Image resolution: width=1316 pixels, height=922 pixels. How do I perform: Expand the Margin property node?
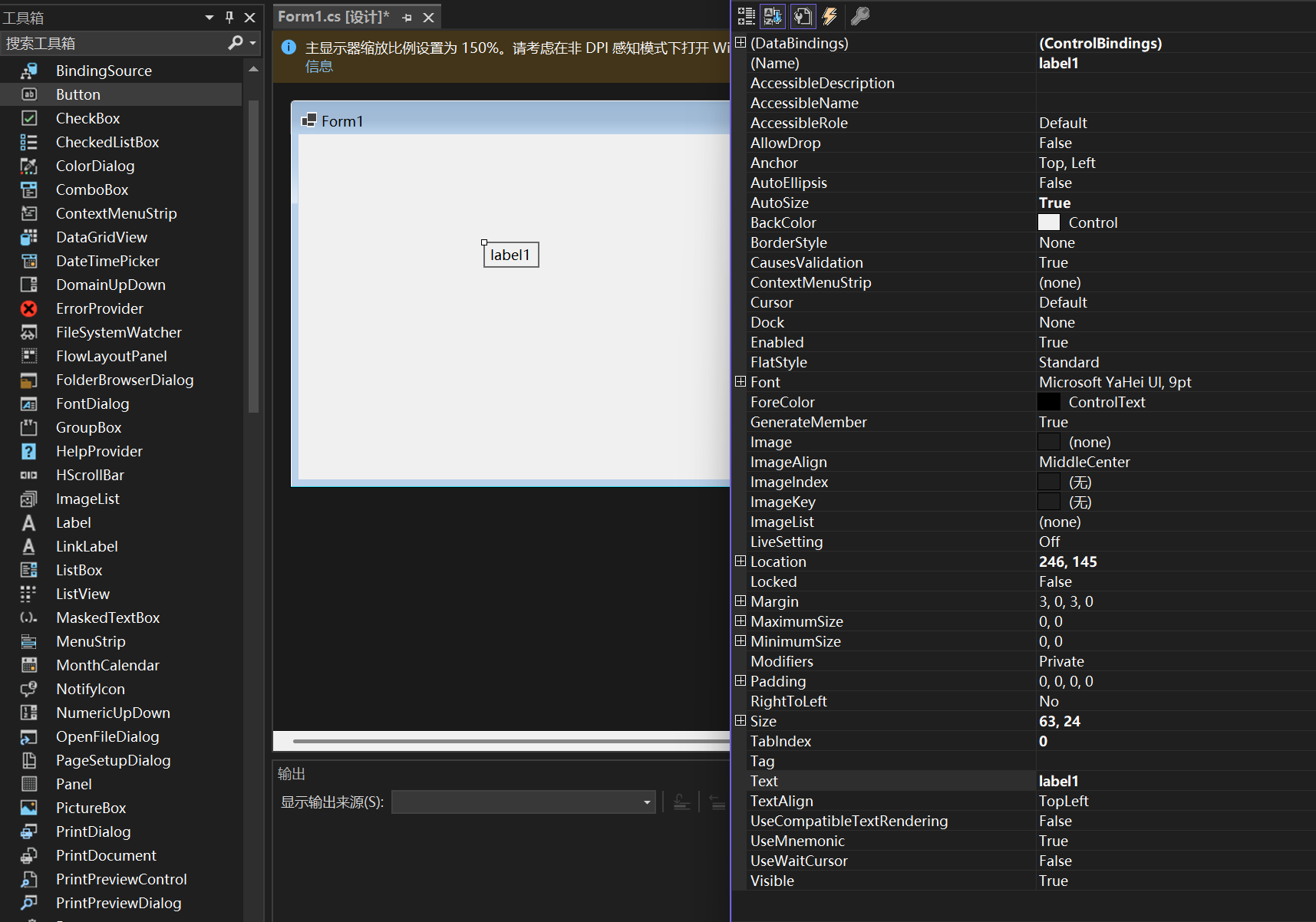tap(740, 601)
